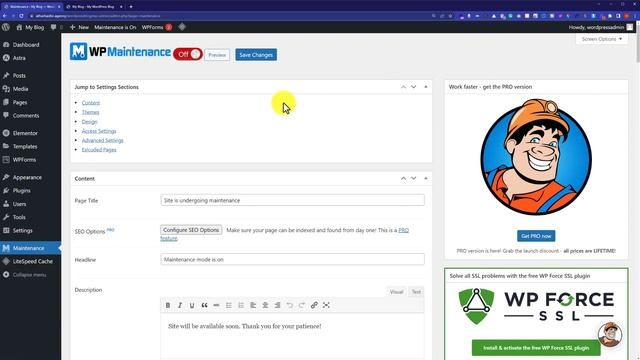This screenshot has width=640, height=360.
Task: Move Jump to Settings Sections panel down
Action: coord(413,87)
